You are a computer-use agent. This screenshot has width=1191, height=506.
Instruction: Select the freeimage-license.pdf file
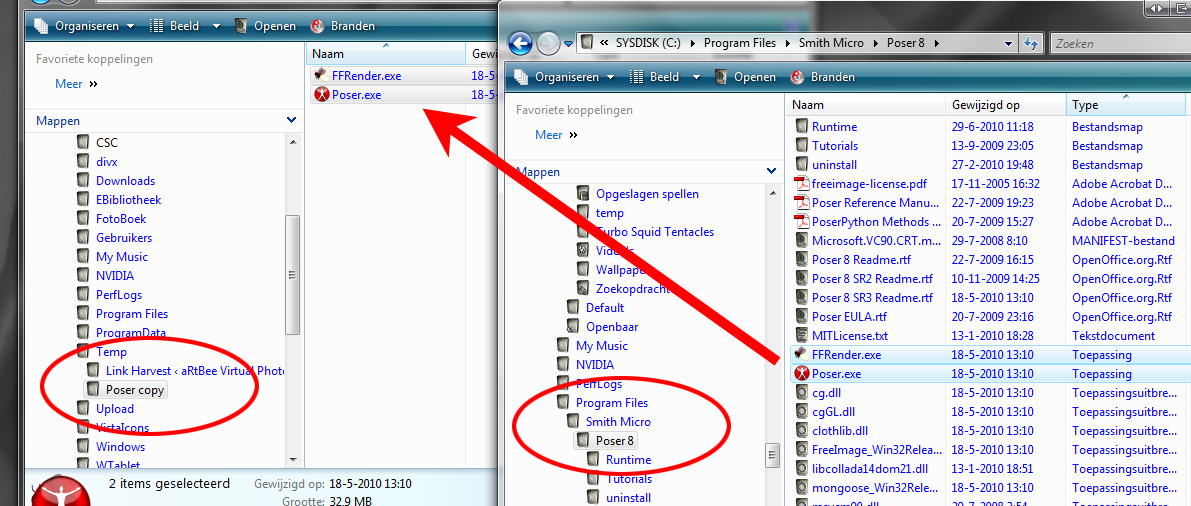(x=869, y=184)
